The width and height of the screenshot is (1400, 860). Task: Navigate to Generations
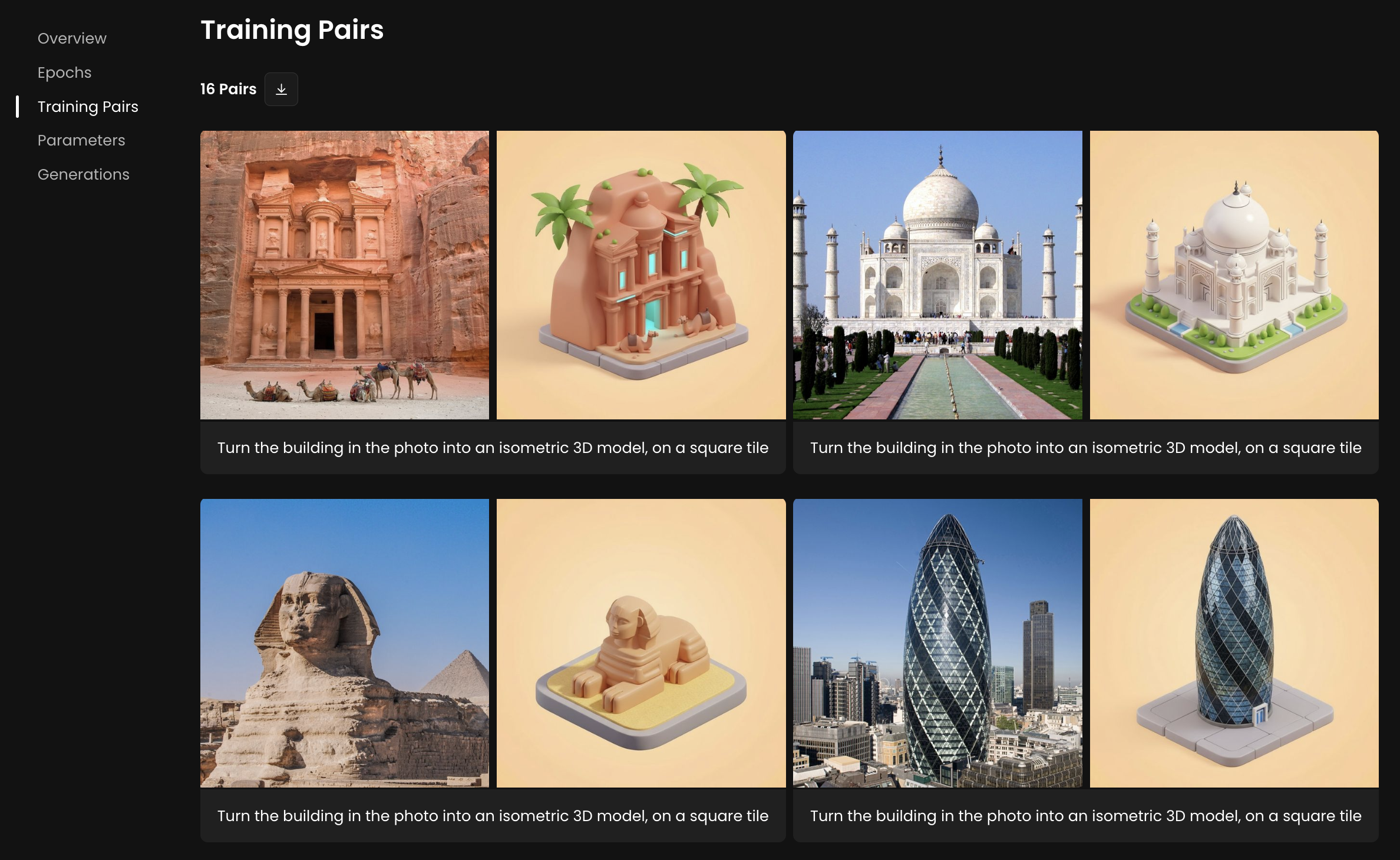point(84,174)
